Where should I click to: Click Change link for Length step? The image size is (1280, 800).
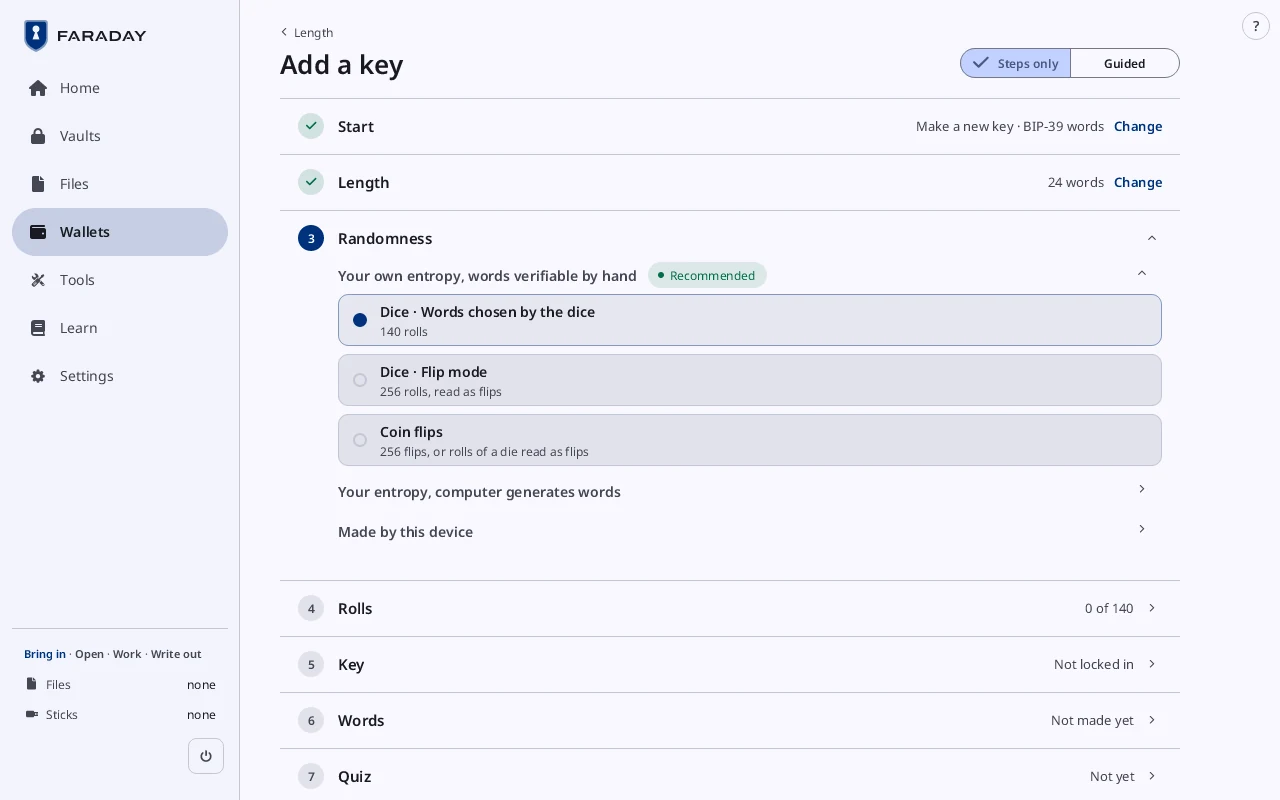1138,182
